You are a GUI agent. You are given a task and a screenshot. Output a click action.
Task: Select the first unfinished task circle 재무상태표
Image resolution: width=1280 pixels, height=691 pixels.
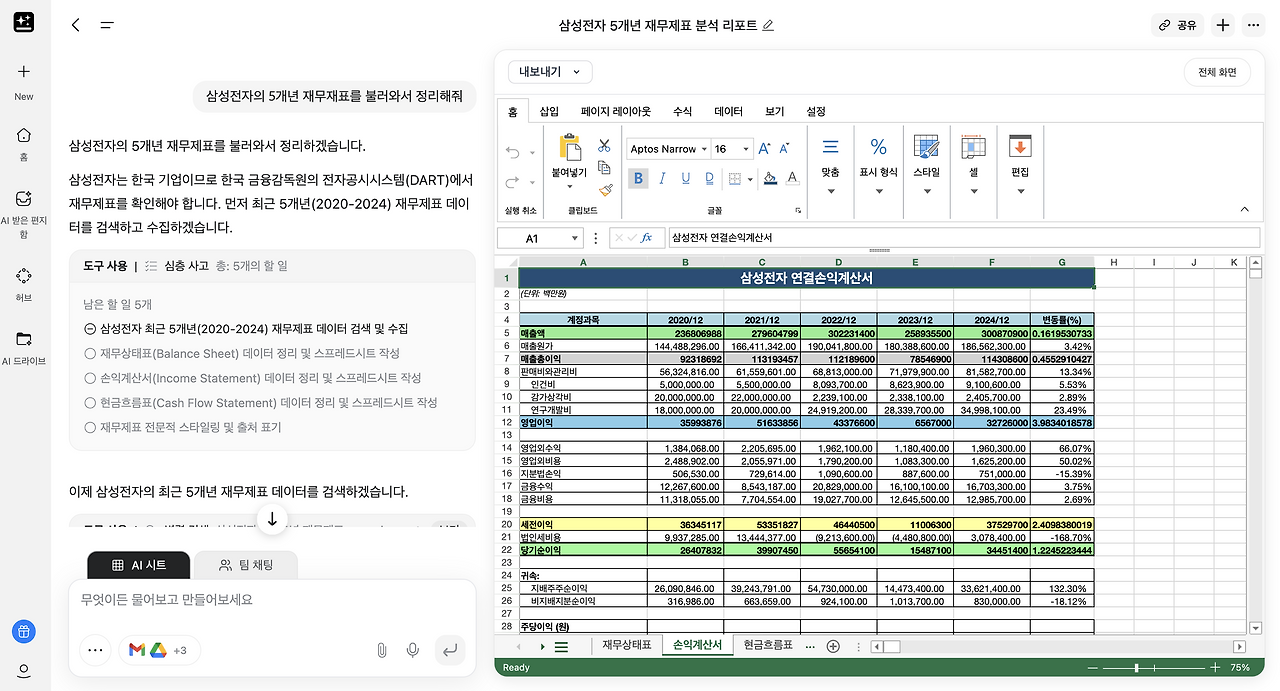[x=90, y=353]
